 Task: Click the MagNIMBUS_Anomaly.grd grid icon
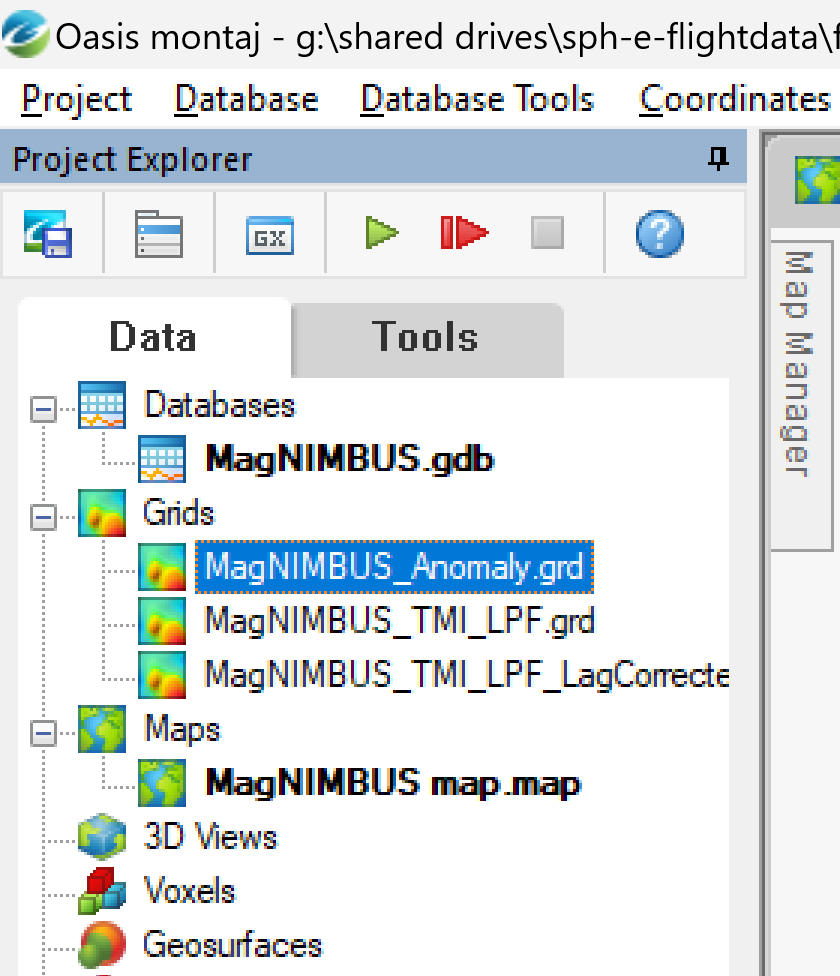[x=162, y=567]
